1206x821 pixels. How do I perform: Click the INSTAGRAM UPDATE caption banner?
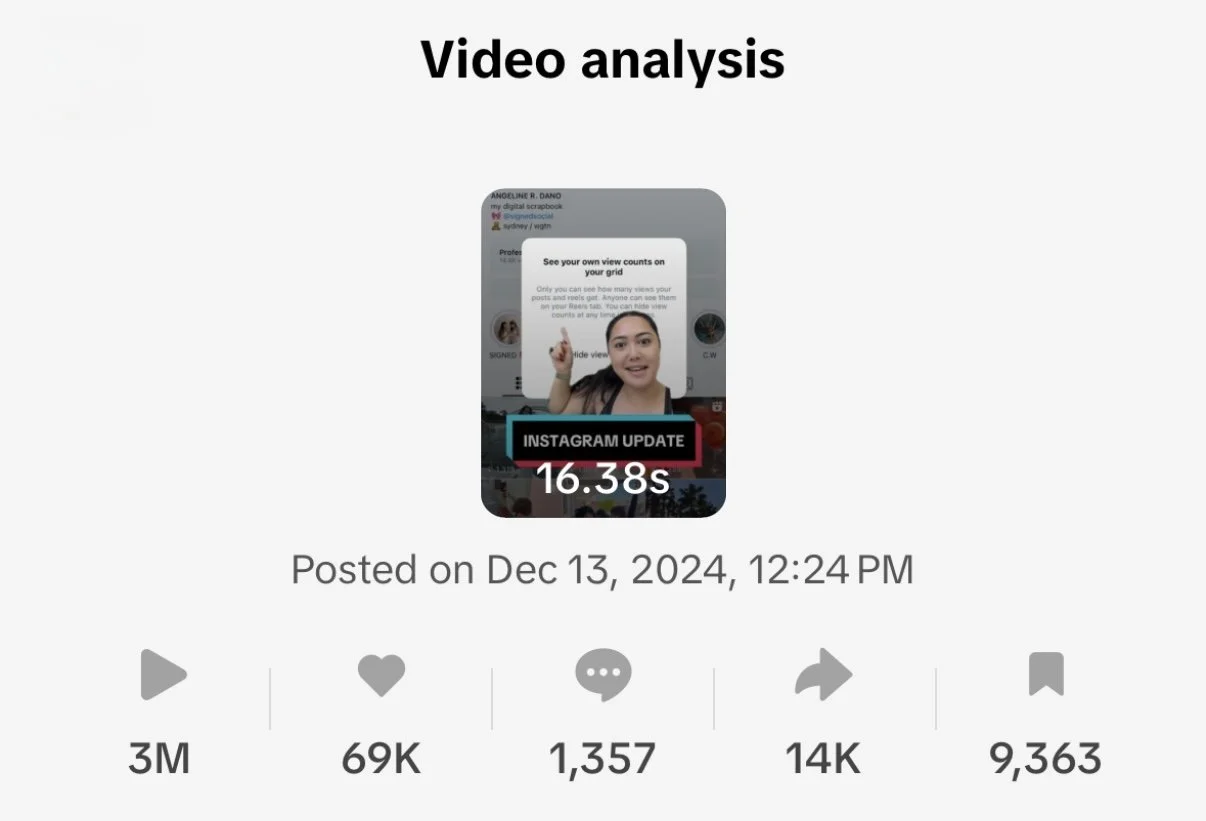pos(603,440)
